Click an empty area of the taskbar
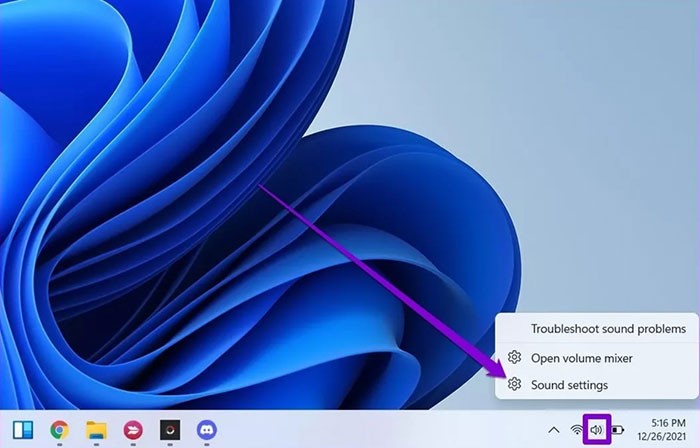This screenshot has width=700, height=448. pos(380,430)
